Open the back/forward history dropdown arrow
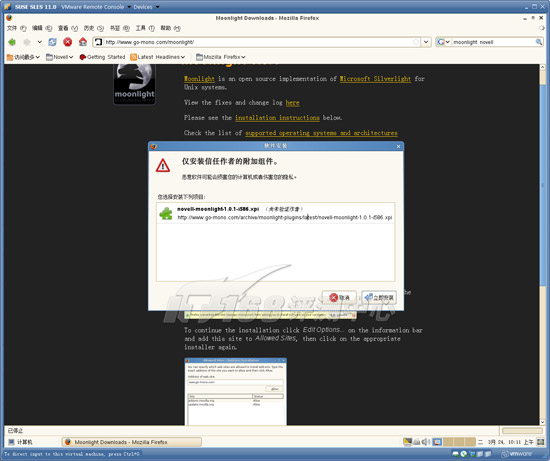 40,42
